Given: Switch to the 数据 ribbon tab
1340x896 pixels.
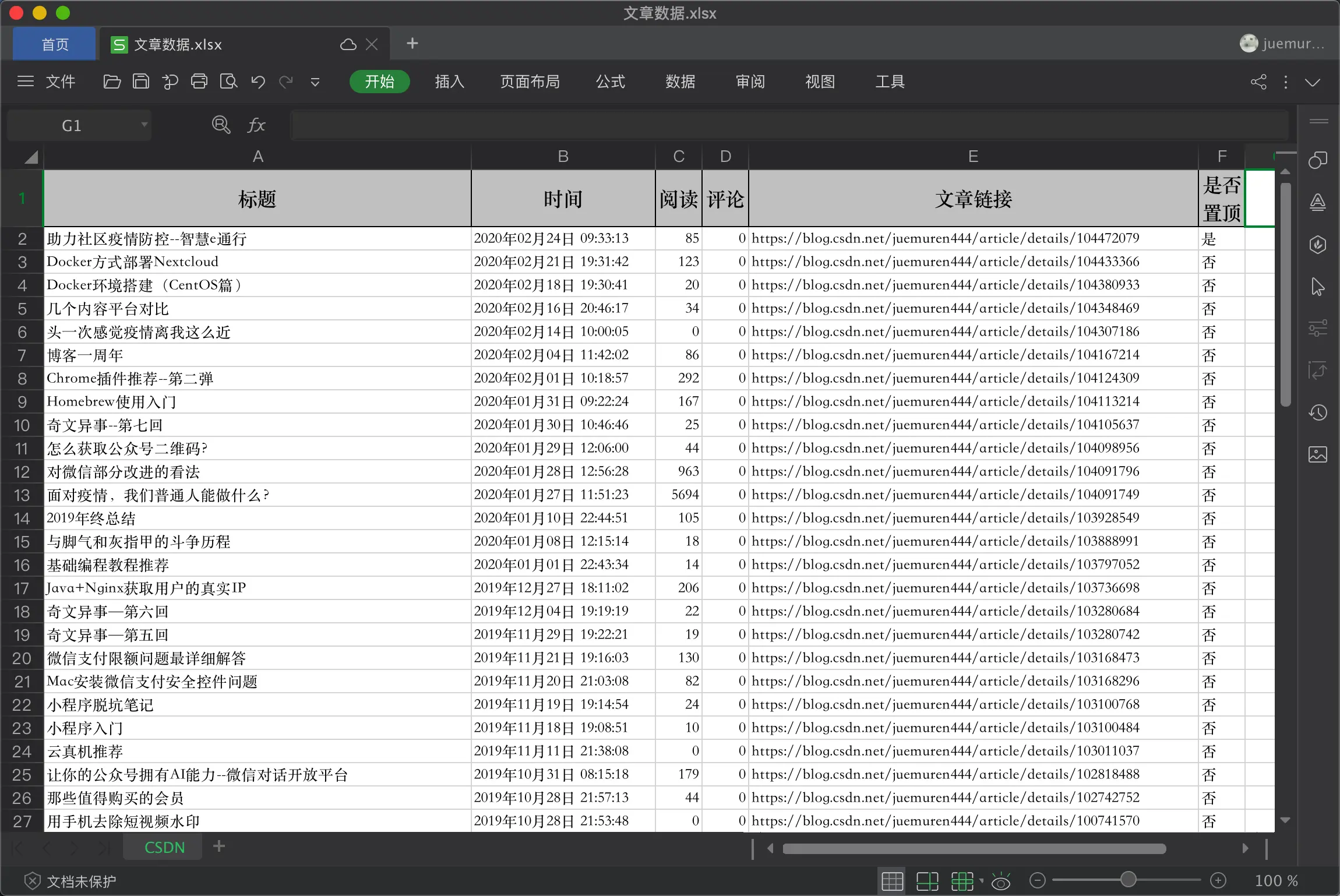Looking at the screenshot, I should pos(680,82).
